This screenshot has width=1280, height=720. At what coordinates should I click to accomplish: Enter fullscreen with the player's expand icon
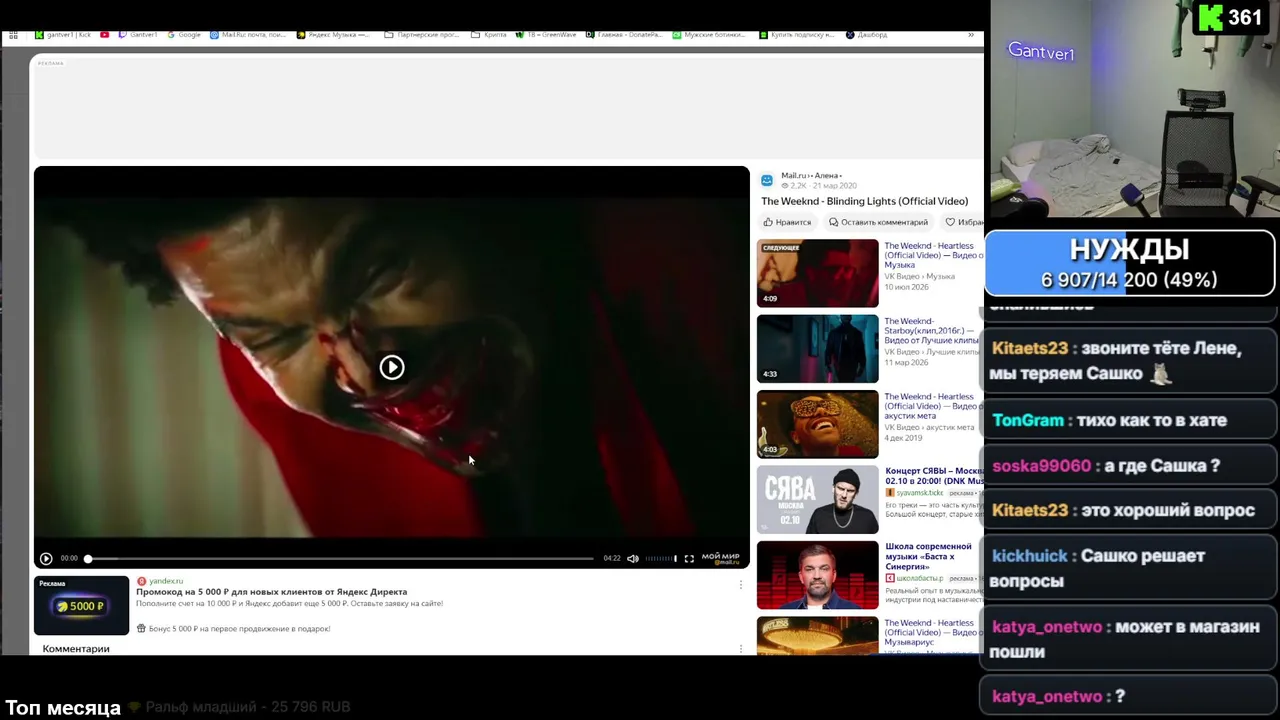(x=689, y=558)
